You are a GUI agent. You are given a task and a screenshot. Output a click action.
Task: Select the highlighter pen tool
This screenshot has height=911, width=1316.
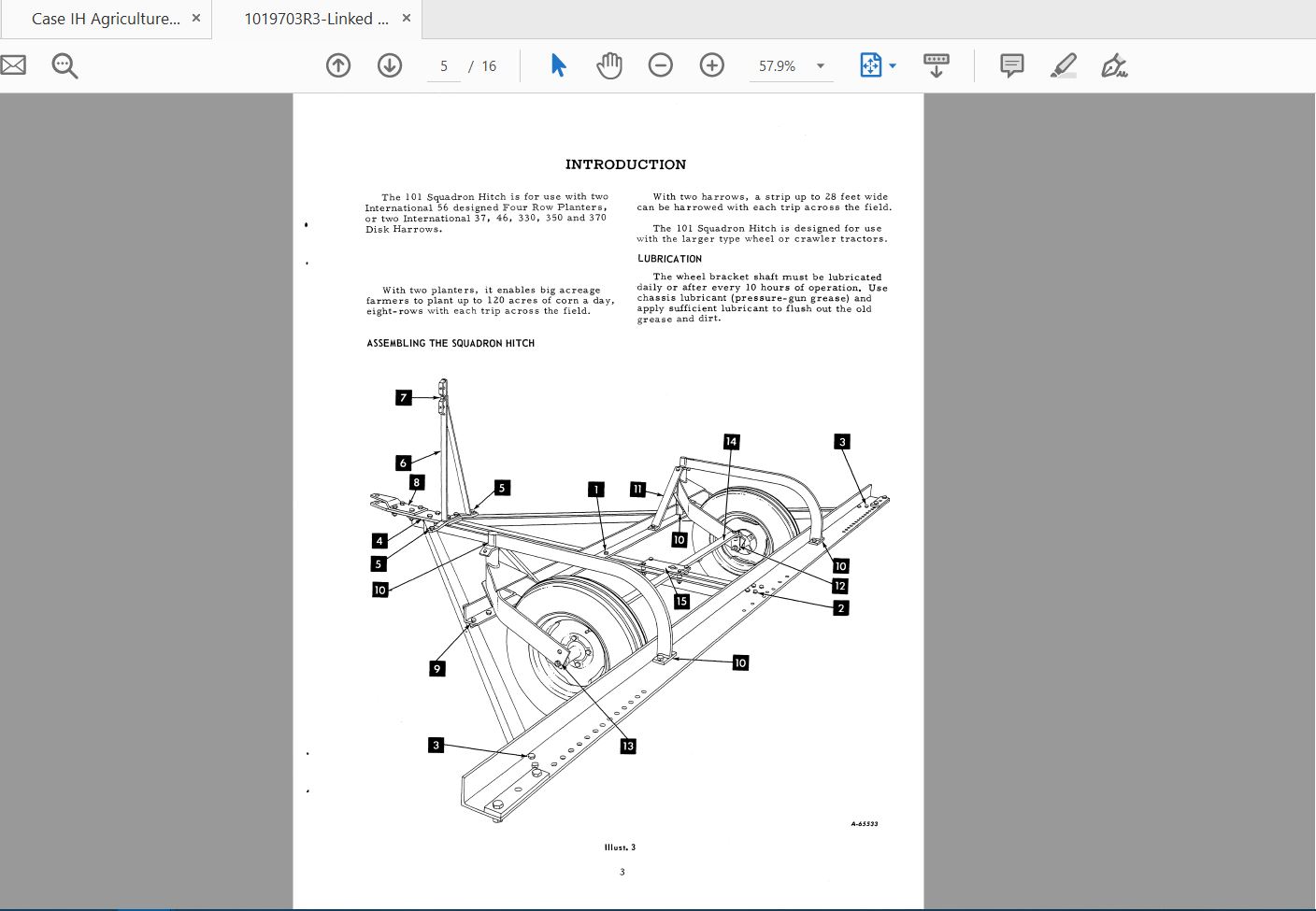(1063, 65)
